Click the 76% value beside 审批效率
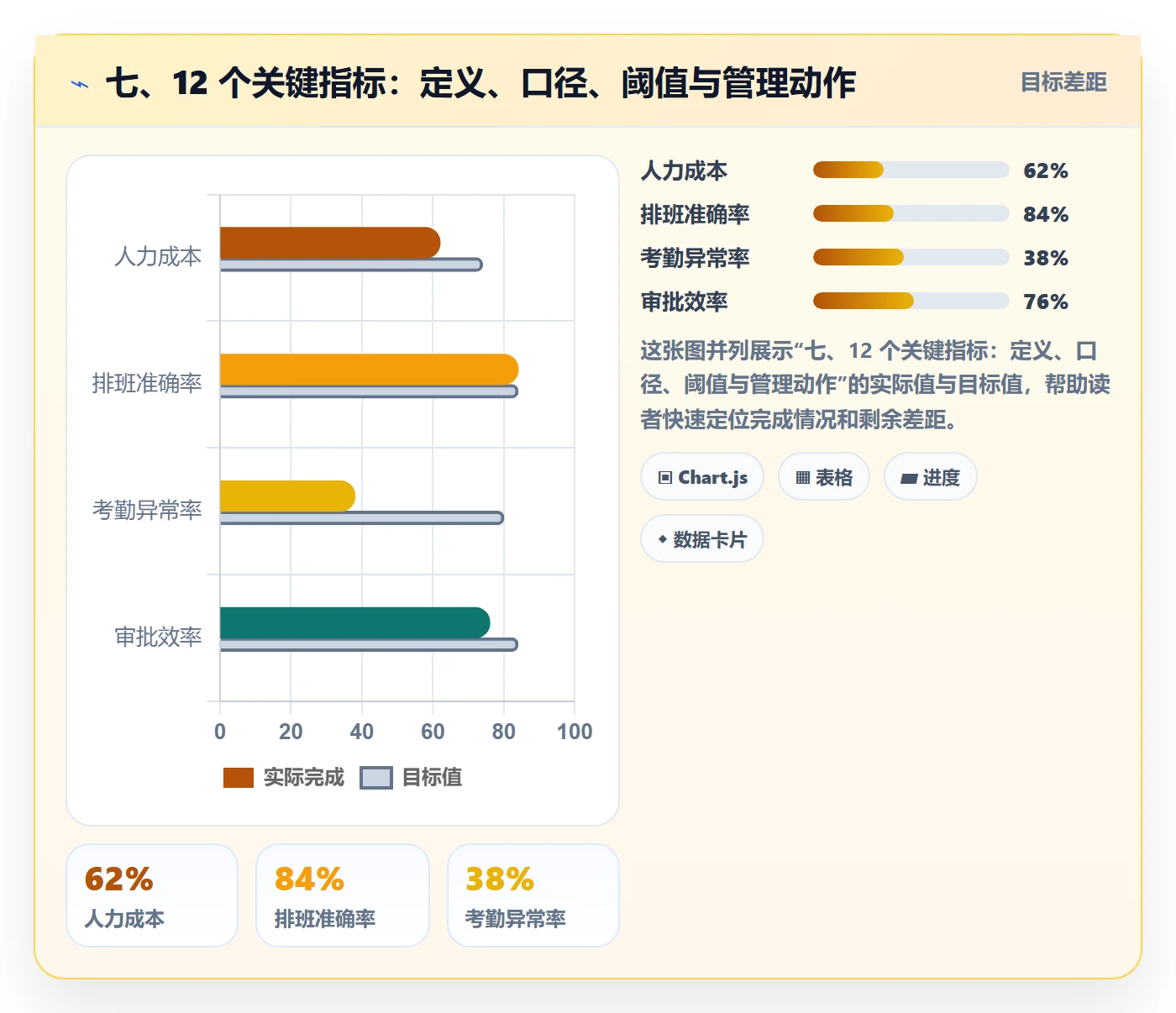This screenshot has height=1013, width=1176. (x=1046, y=302)
